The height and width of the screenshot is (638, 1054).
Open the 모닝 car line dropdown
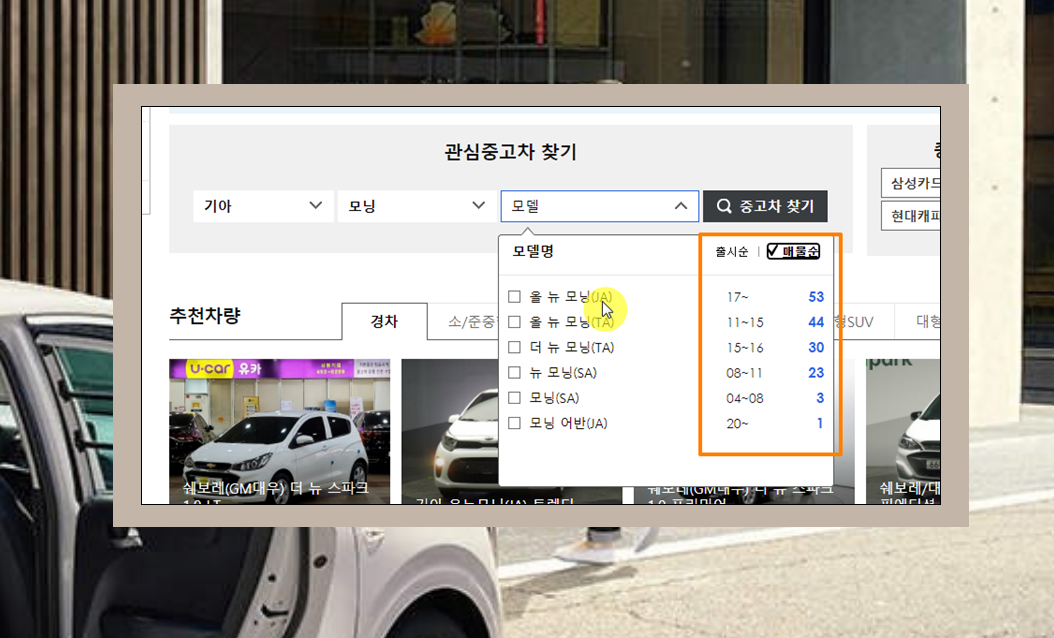point(416,206)
